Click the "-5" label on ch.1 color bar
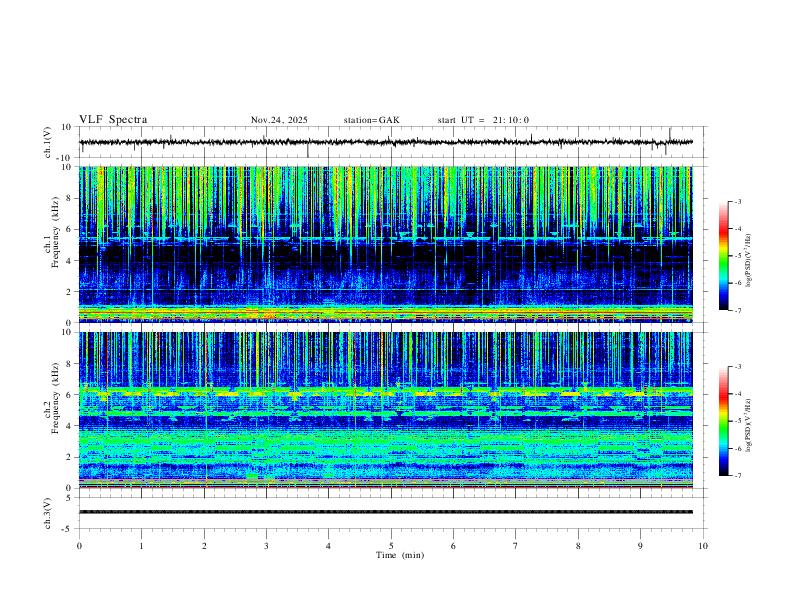792x612 pixels. (x=738, y=256)
